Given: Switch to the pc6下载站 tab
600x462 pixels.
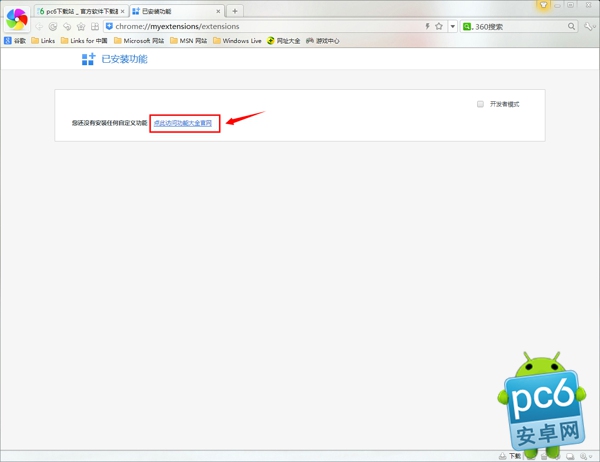Looking at the screenshot, I should click(x=78, y=11).
